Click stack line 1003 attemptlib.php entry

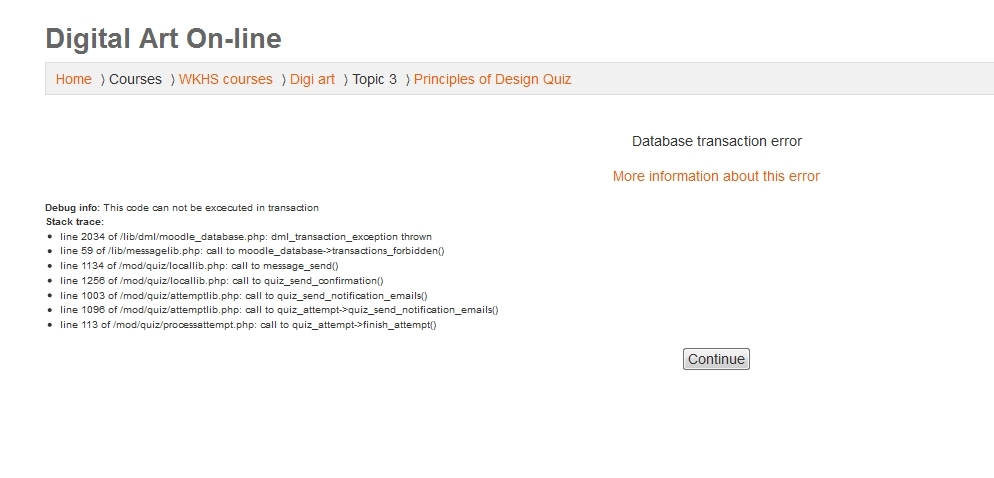[244, 295]
